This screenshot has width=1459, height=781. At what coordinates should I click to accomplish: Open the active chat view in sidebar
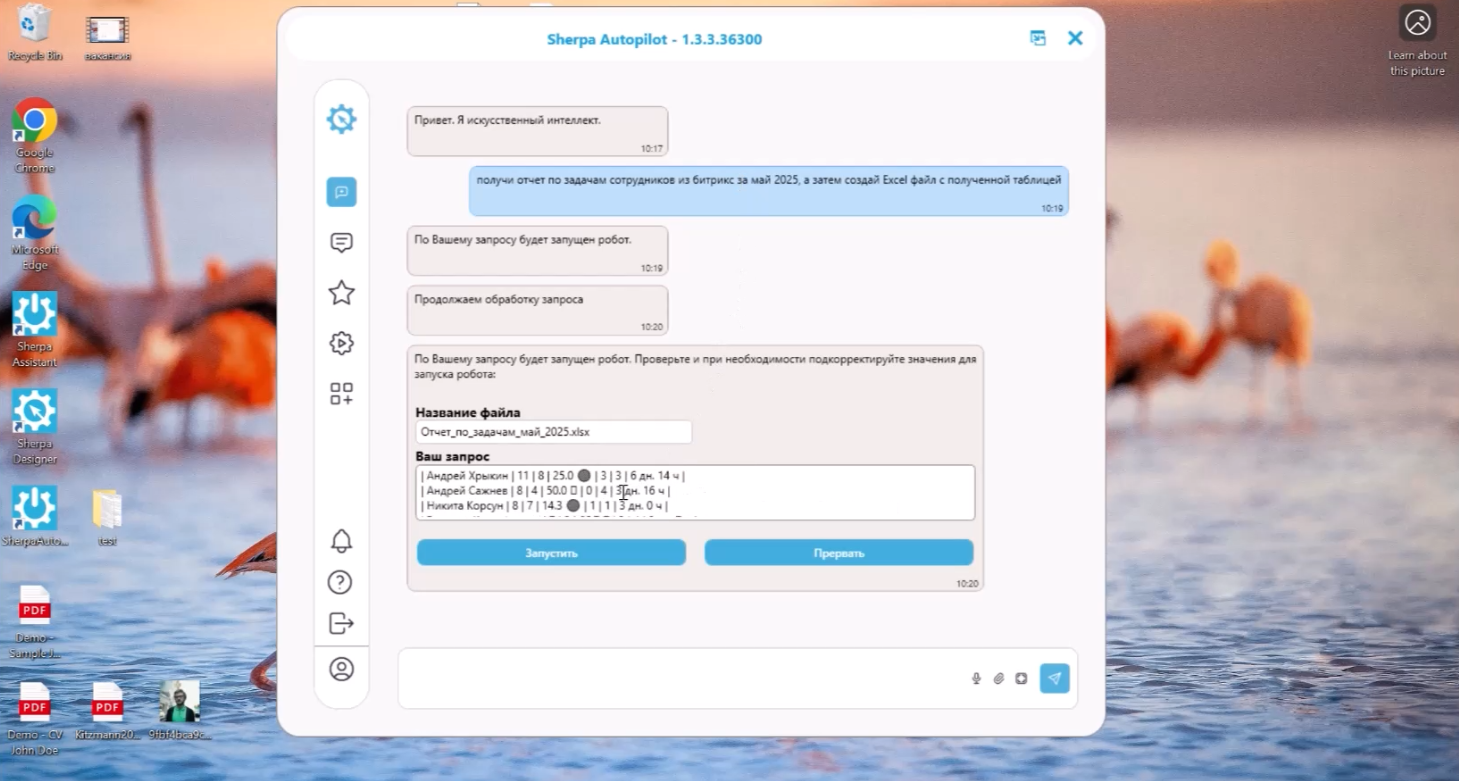(341, 192)
